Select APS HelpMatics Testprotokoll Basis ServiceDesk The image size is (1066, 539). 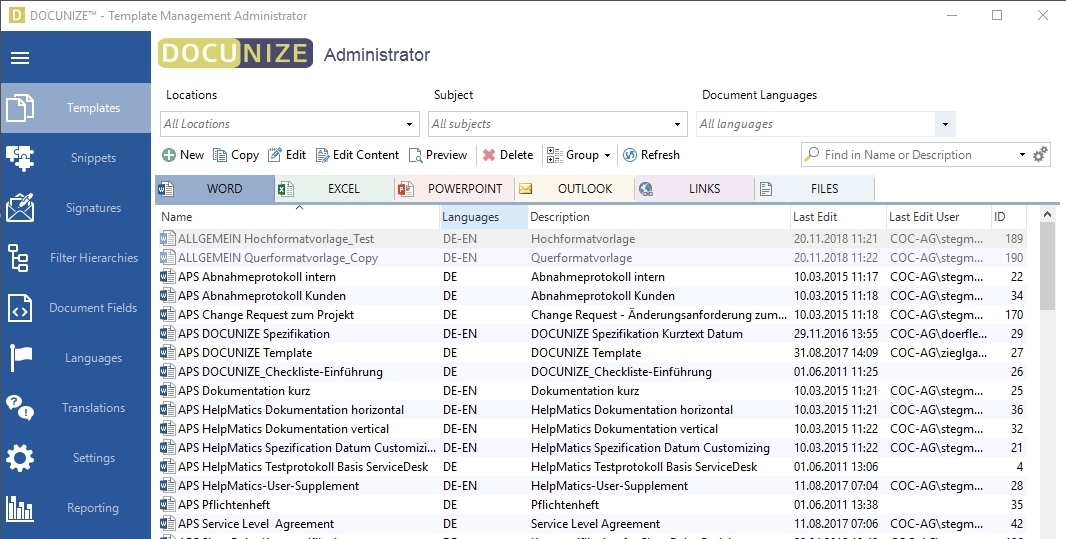click(591, 467)
